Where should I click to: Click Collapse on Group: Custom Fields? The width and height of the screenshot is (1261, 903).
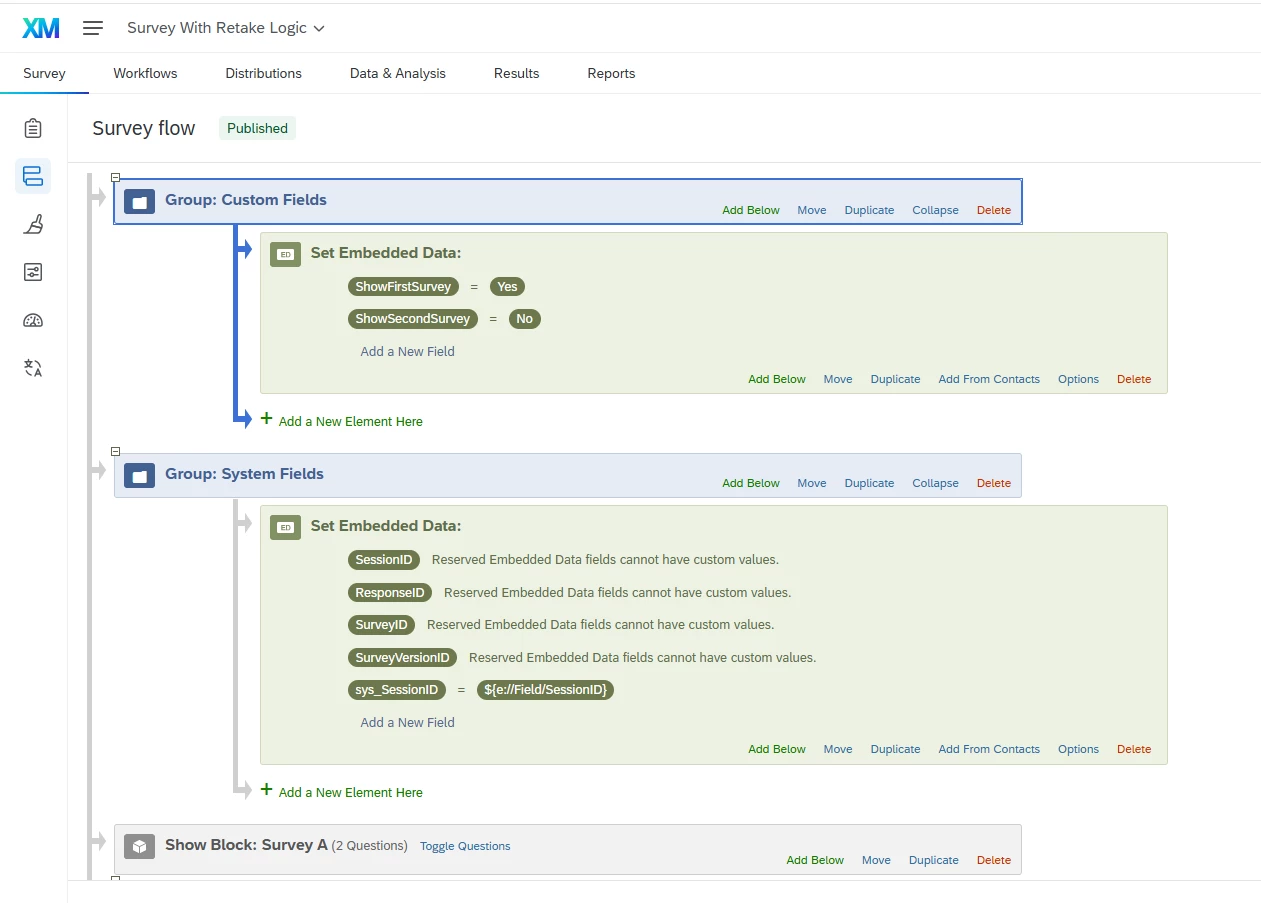(x=935, y=210)
